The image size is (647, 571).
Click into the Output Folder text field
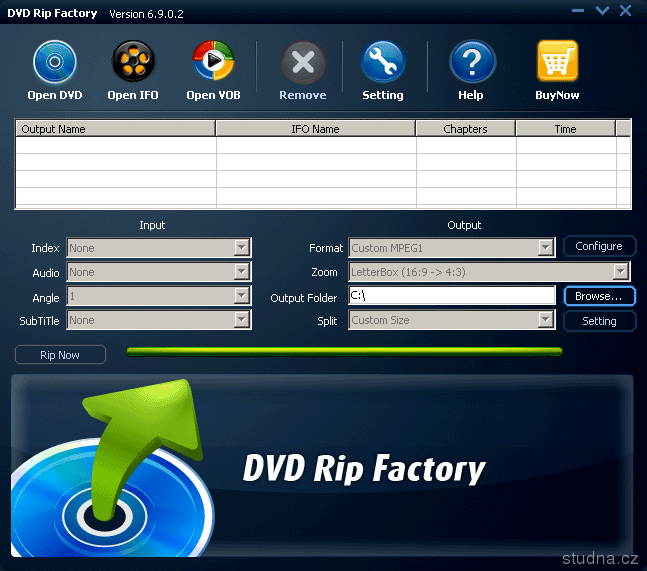tap(452, 295)
